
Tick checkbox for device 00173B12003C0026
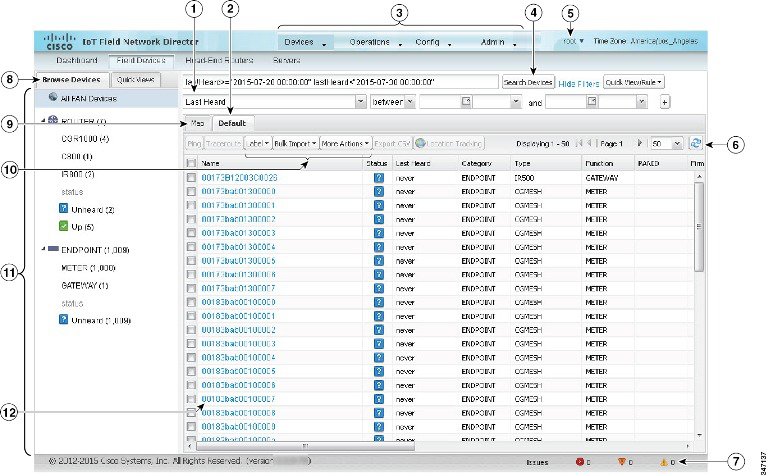[x=192, y=176]
